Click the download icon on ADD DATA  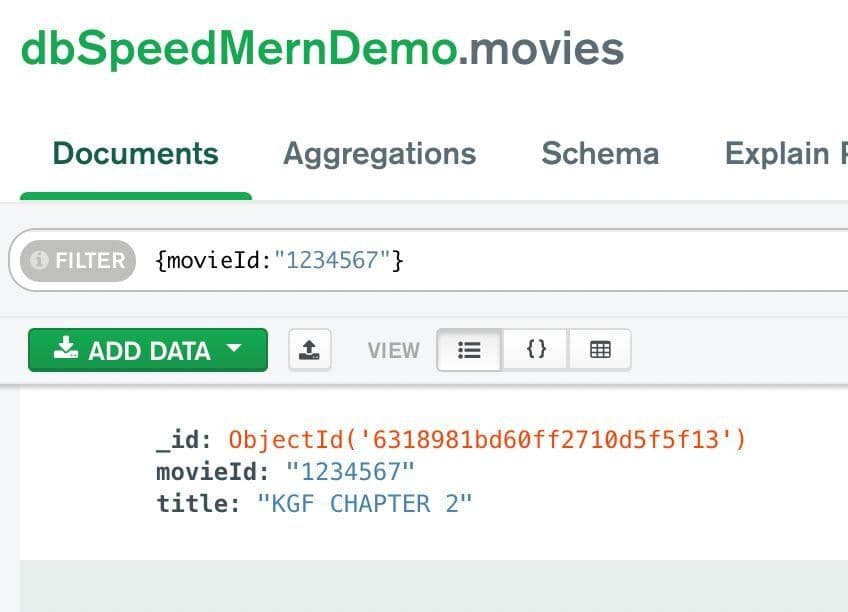[x=66, y=349]
